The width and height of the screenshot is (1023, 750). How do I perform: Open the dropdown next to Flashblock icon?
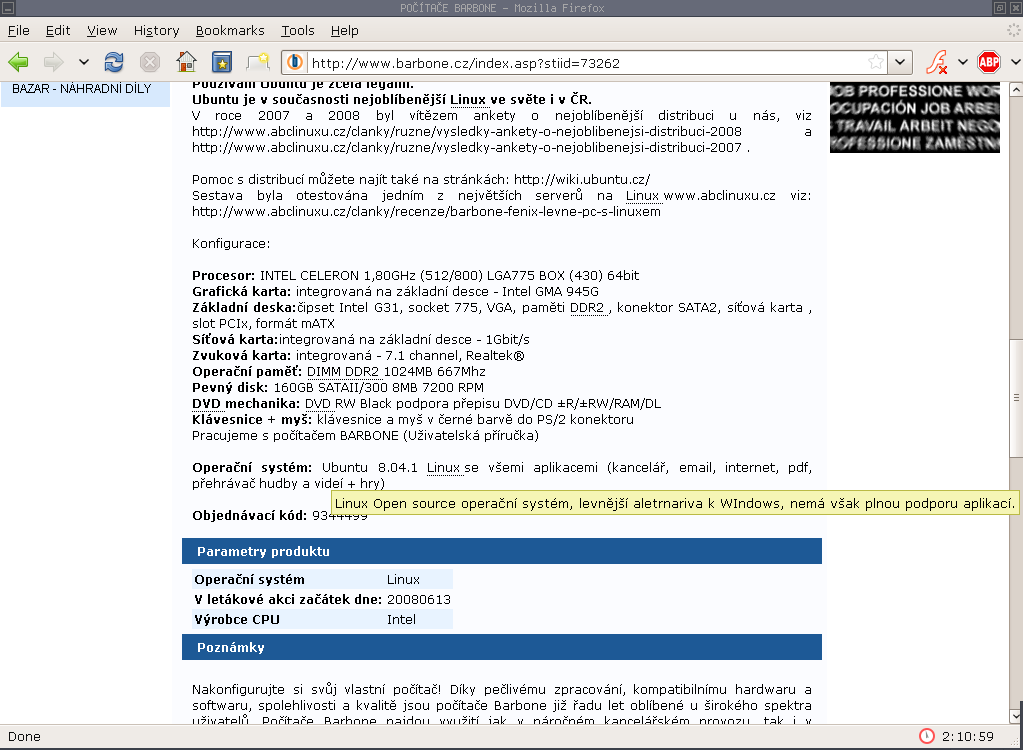point(963,63)
